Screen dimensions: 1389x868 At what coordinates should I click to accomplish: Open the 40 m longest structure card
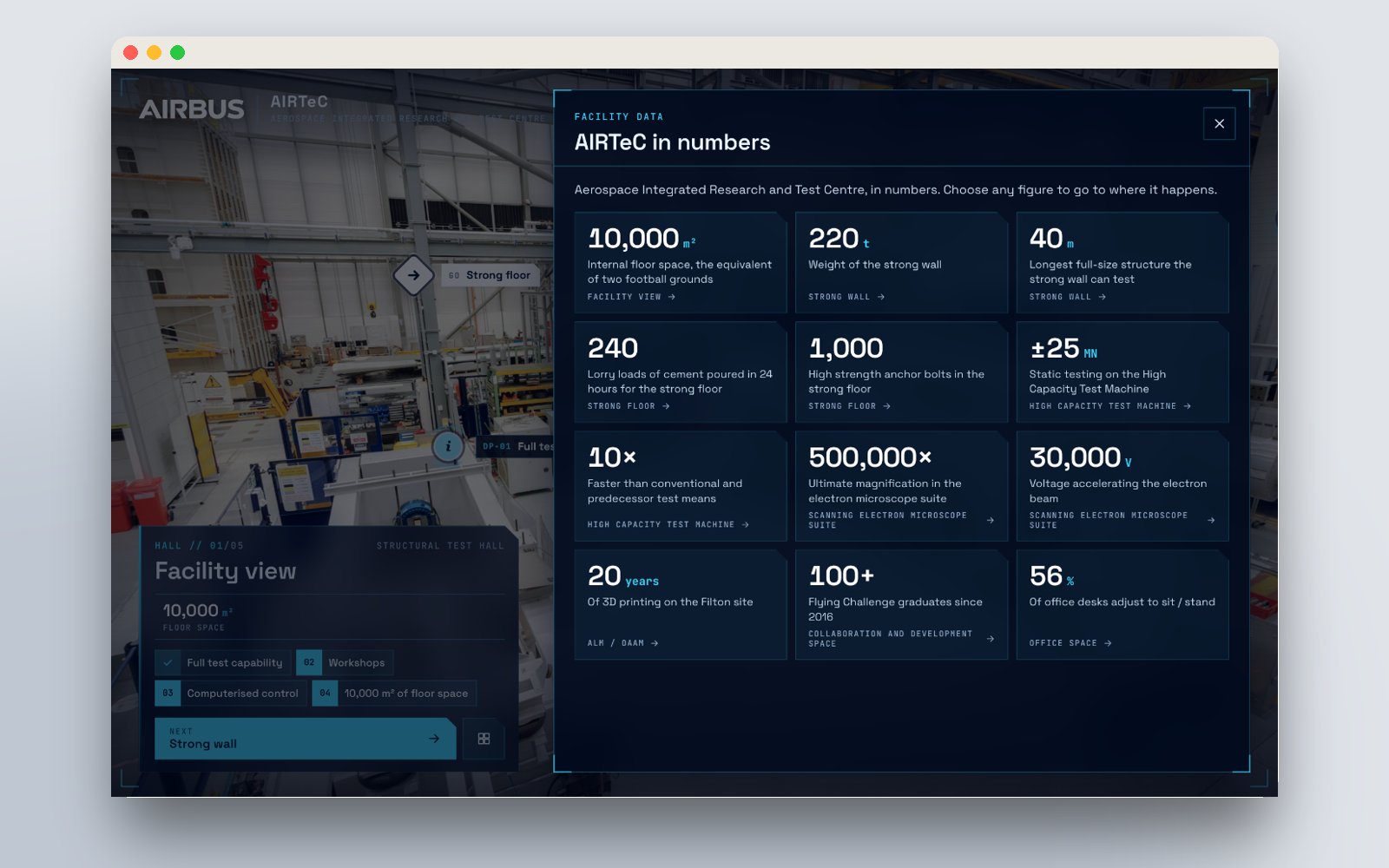pyautogui.click(x=1122, y=263)
